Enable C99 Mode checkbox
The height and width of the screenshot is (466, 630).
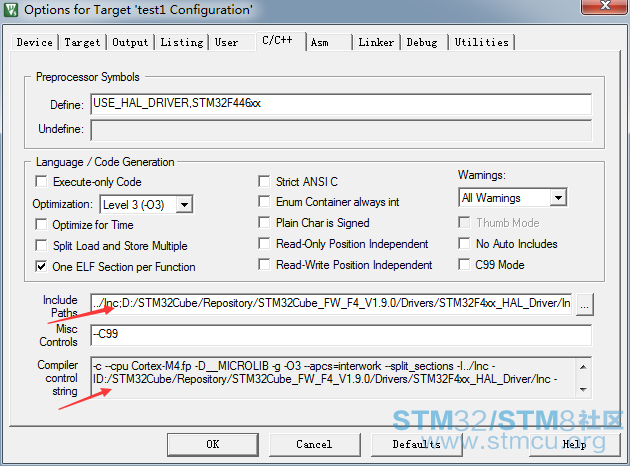464,264
